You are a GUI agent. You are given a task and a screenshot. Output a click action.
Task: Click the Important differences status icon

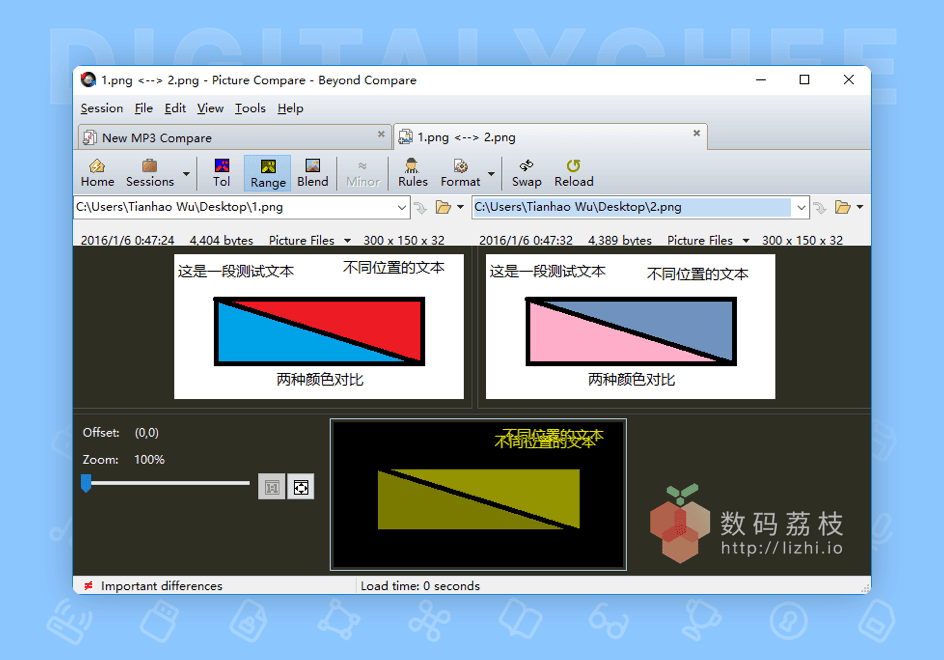click(x=88, y=586)
